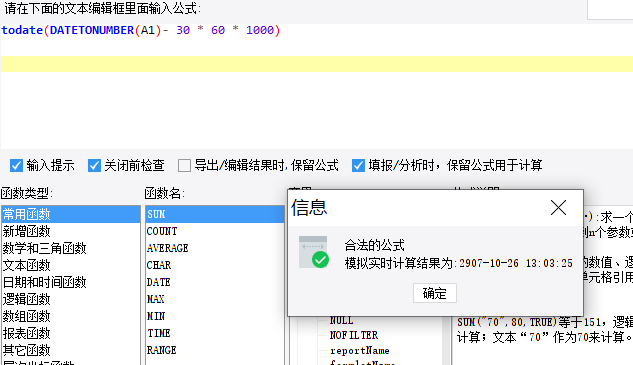Screen dimensions: 633x365
Task: Select 文本函数 category
Action: coord(71,265)
